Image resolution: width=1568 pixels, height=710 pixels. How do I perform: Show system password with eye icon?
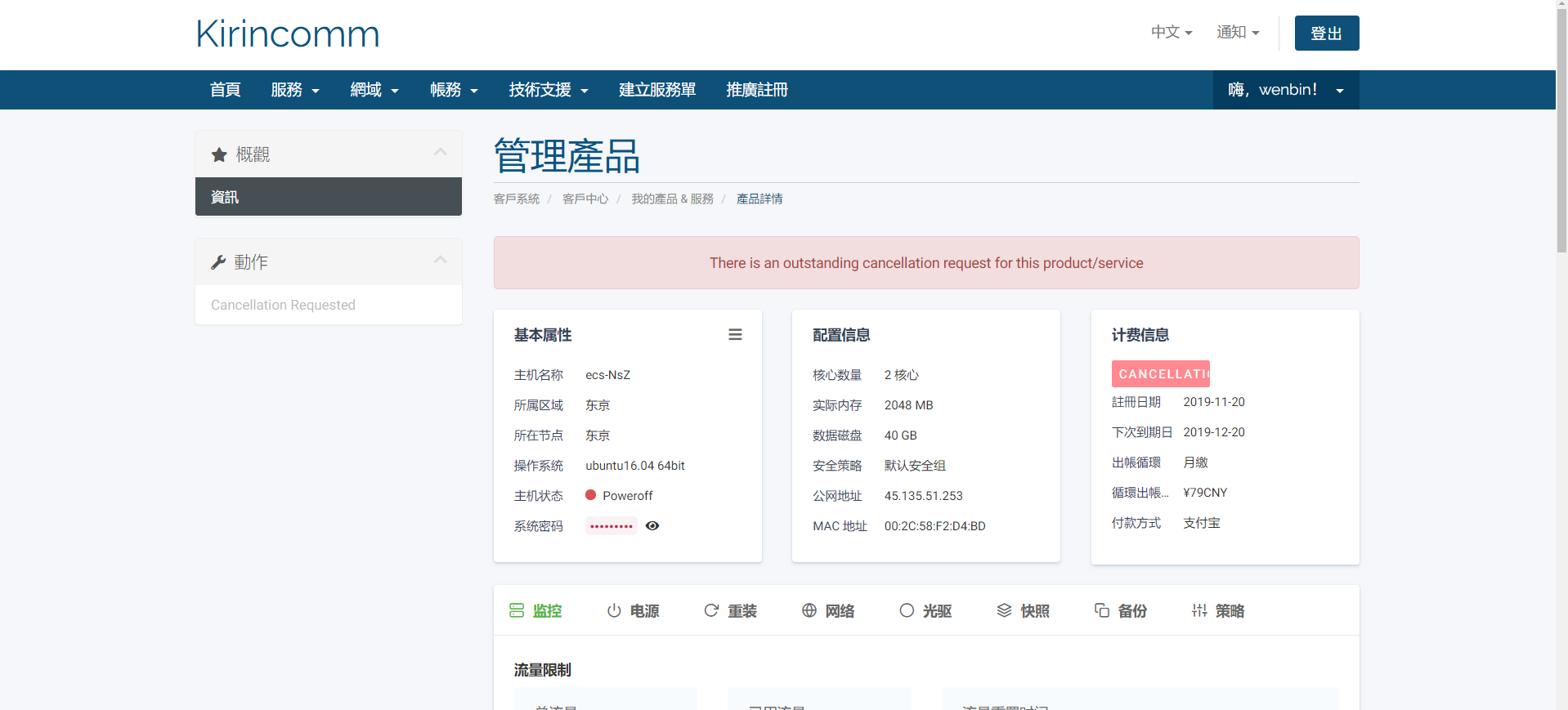[x=652, y=526]
